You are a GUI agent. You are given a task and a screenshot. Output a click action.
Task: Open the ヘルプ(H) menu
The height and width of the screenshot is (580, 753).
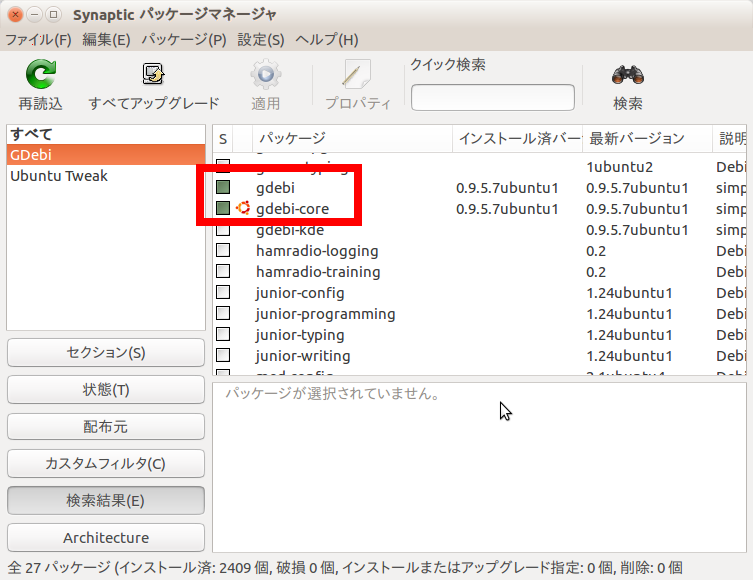pos(327,39)
